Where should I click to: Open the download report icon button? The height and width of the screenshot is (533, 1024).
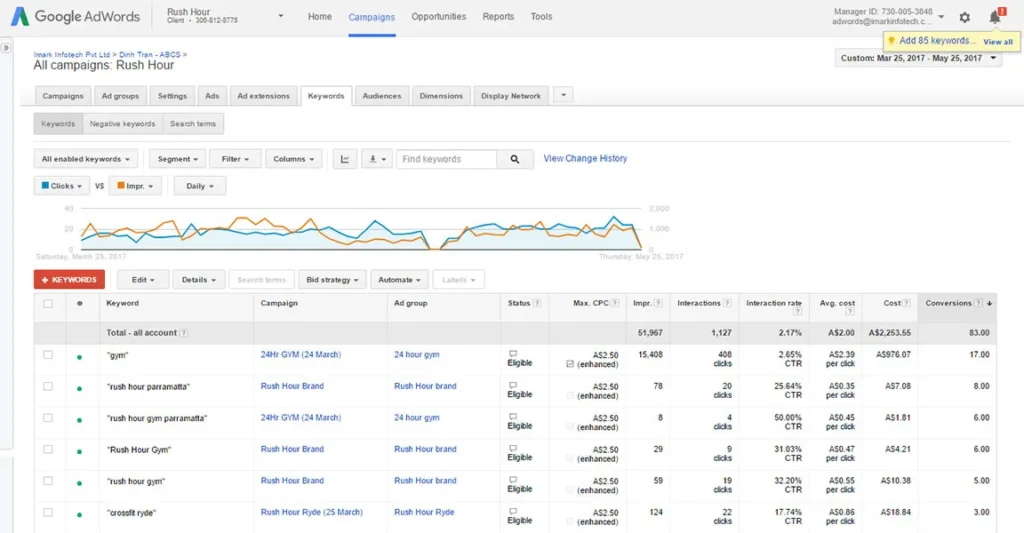coord(377,159)
